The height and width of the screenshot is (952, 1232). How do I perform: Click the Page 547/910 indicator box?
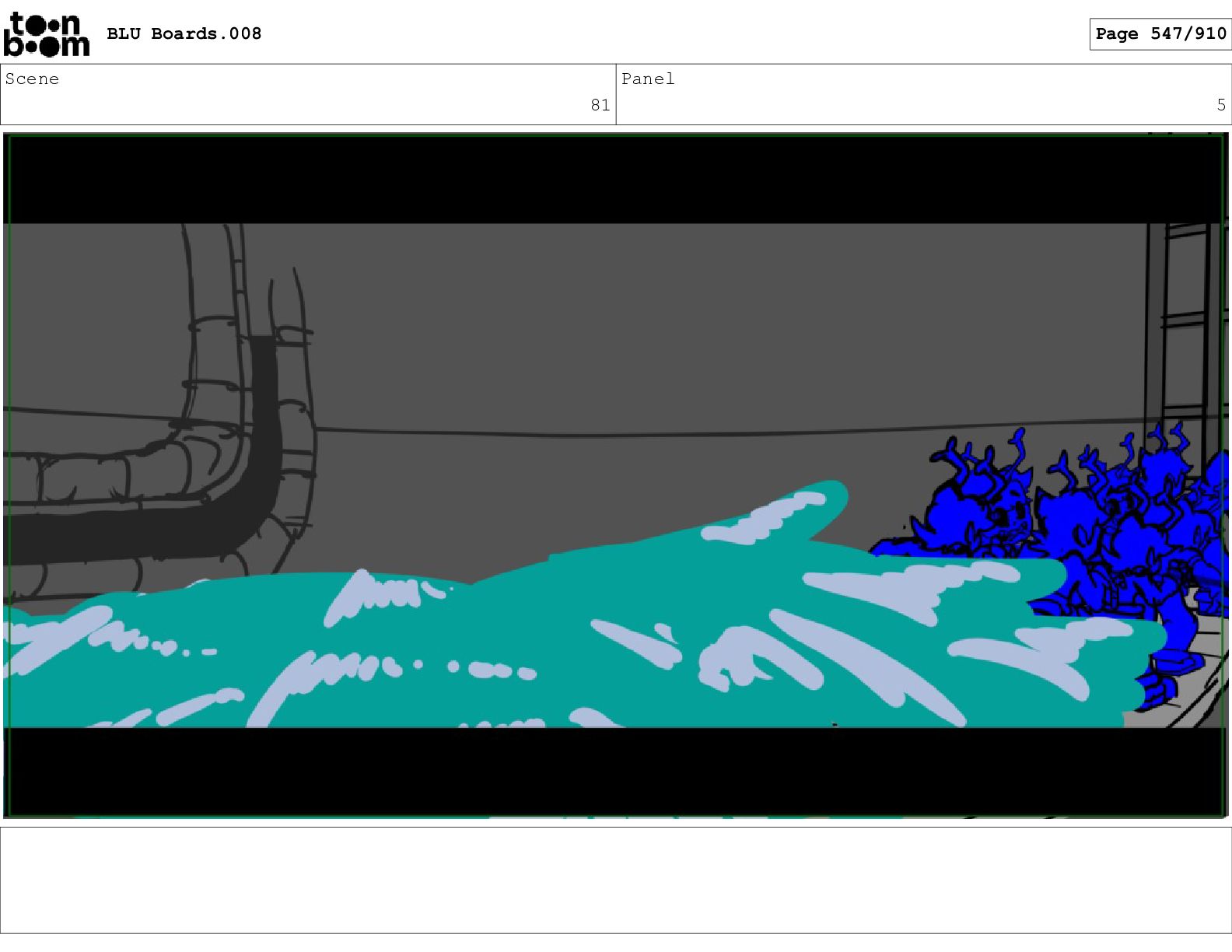coord(1160,33)
